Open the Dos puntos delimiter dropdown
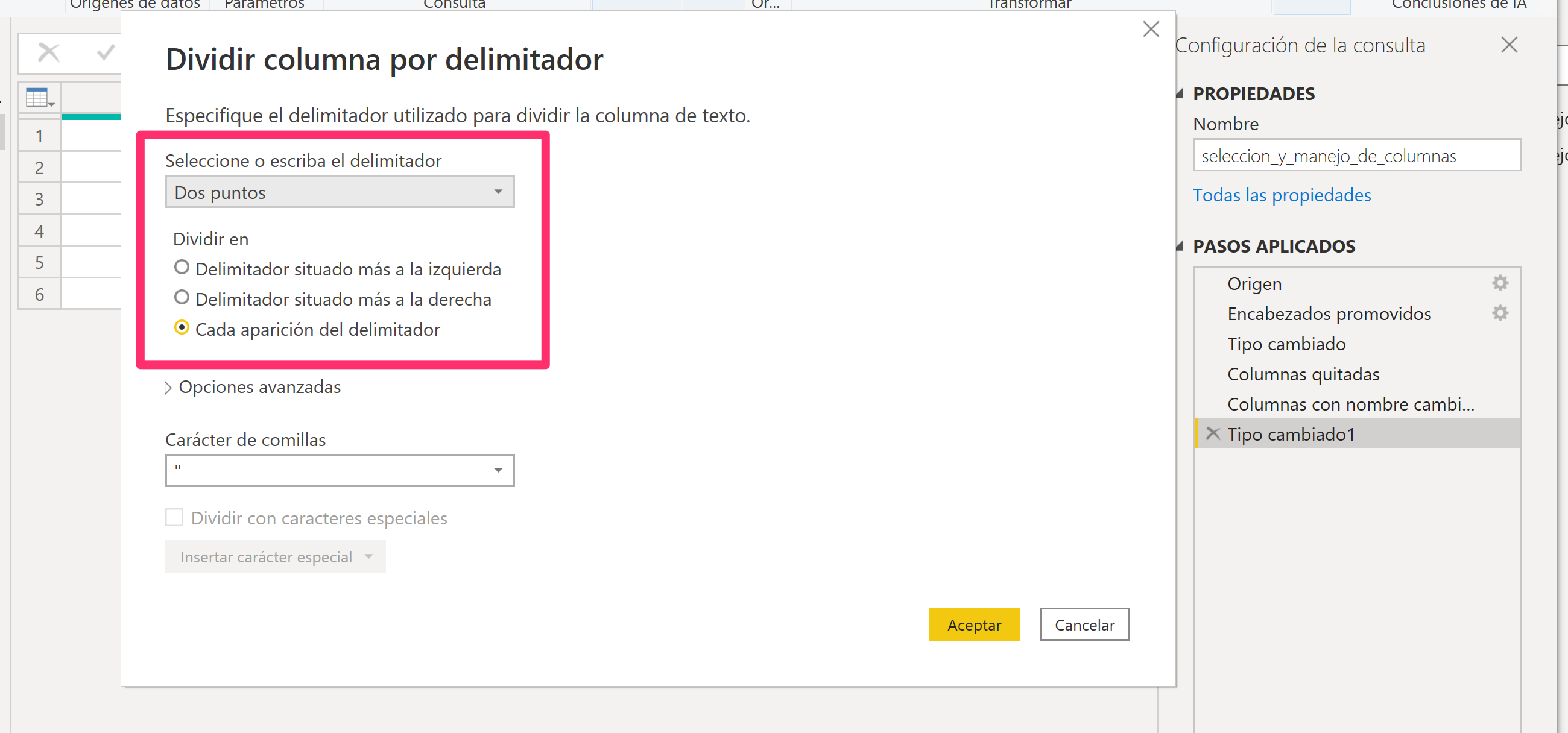Image resolution: width=1568 pixels, height=733 pixels. (340, 192)
